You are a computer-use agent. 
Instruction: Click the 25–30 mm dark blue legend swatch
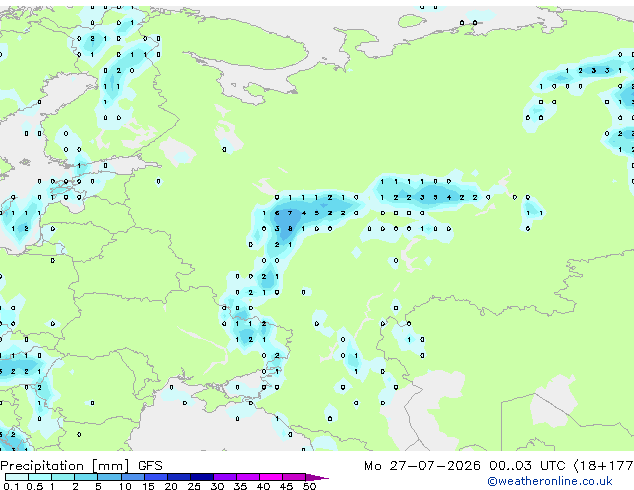pos(201,477)
